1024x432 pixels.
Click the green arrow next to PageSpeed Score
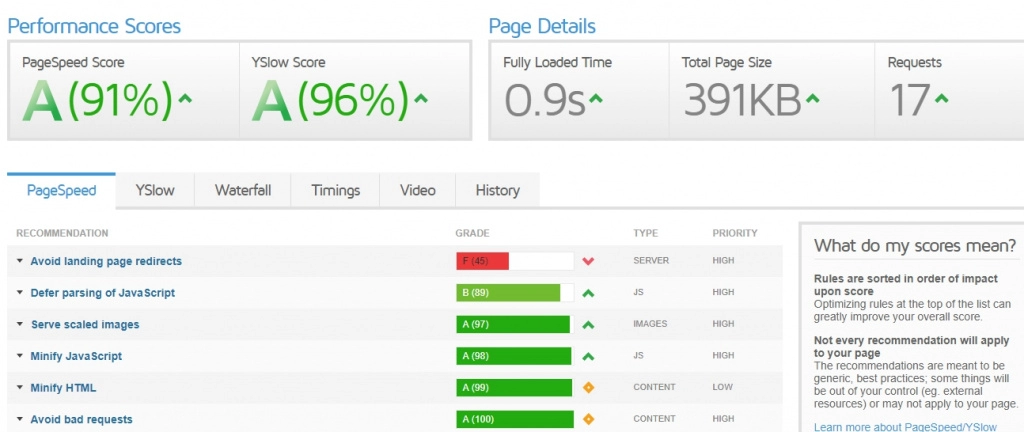[186, 99]
